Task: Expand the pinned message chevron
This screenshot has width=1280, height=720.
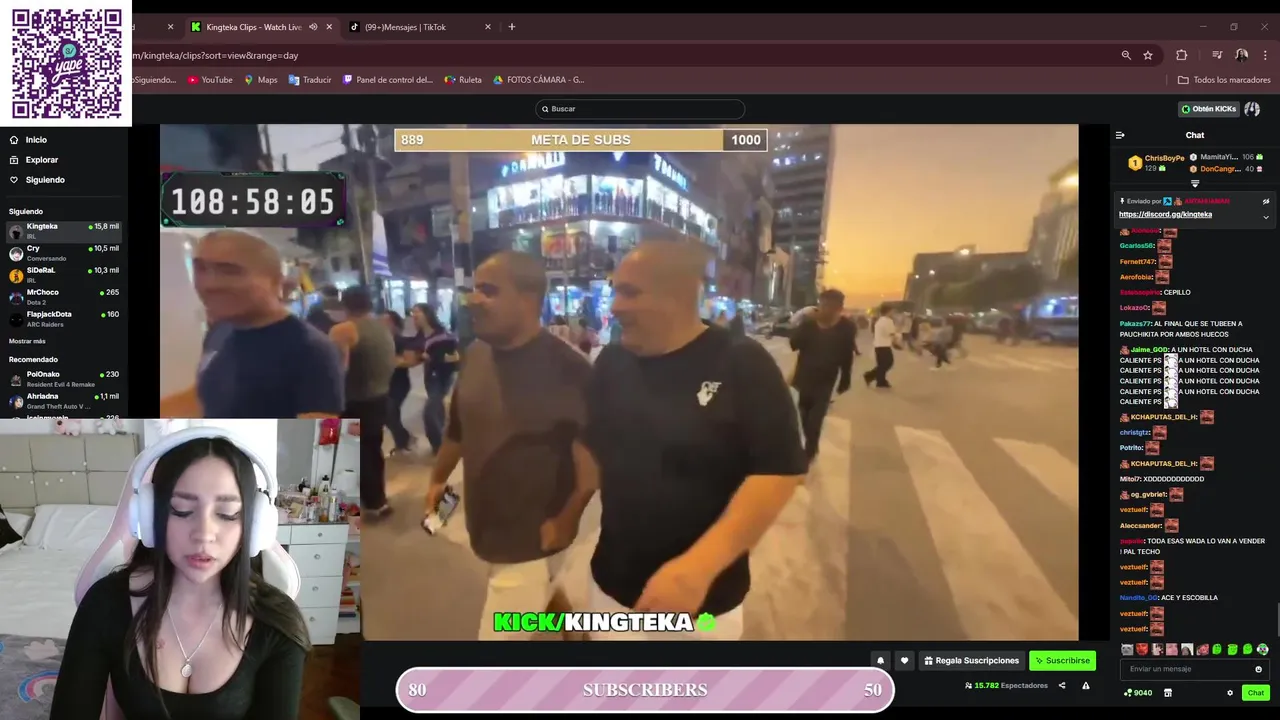Action: (x=1265, y=217)
